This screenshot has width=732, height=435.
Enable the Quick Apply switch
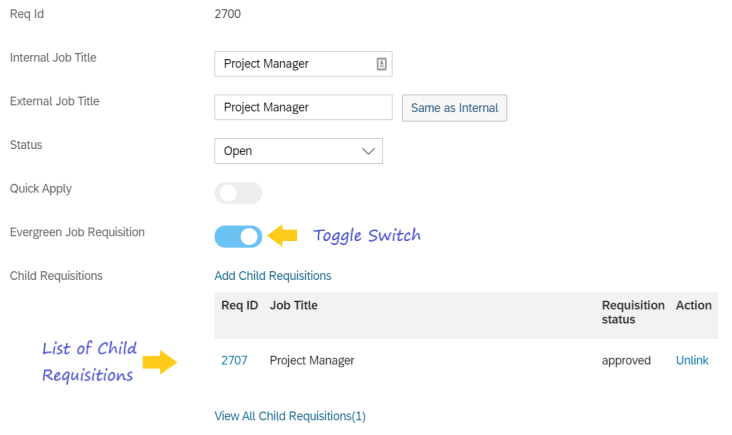pyautogui.click(x=238, y=193)
